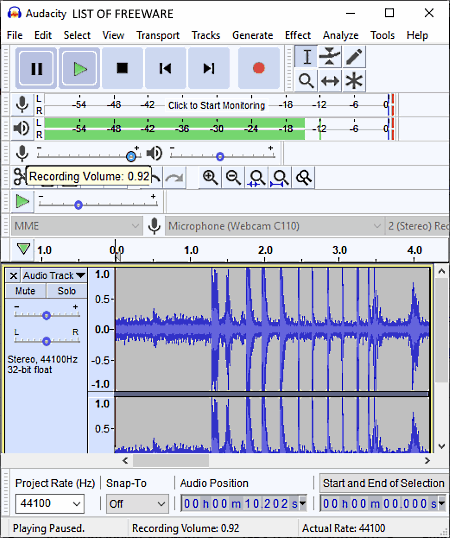
Task: Open the Start and End of Selection dropdown
Action: 383,483
